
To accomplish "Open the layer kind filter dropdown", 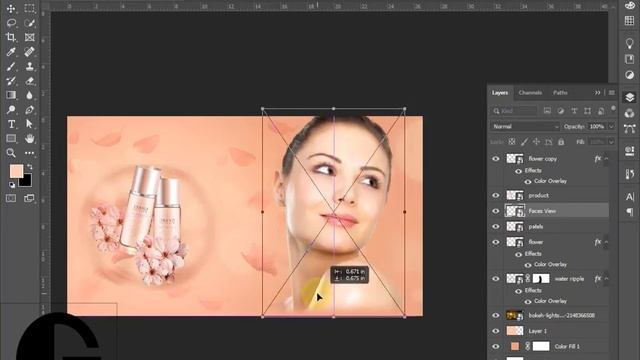I will [x=514, y=111].
